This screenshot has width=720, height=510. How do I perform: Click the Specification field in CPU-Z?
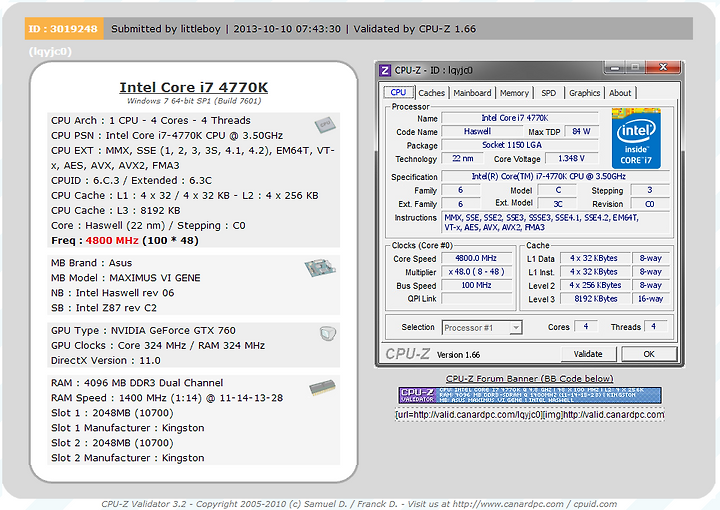[x=555, y=176]
